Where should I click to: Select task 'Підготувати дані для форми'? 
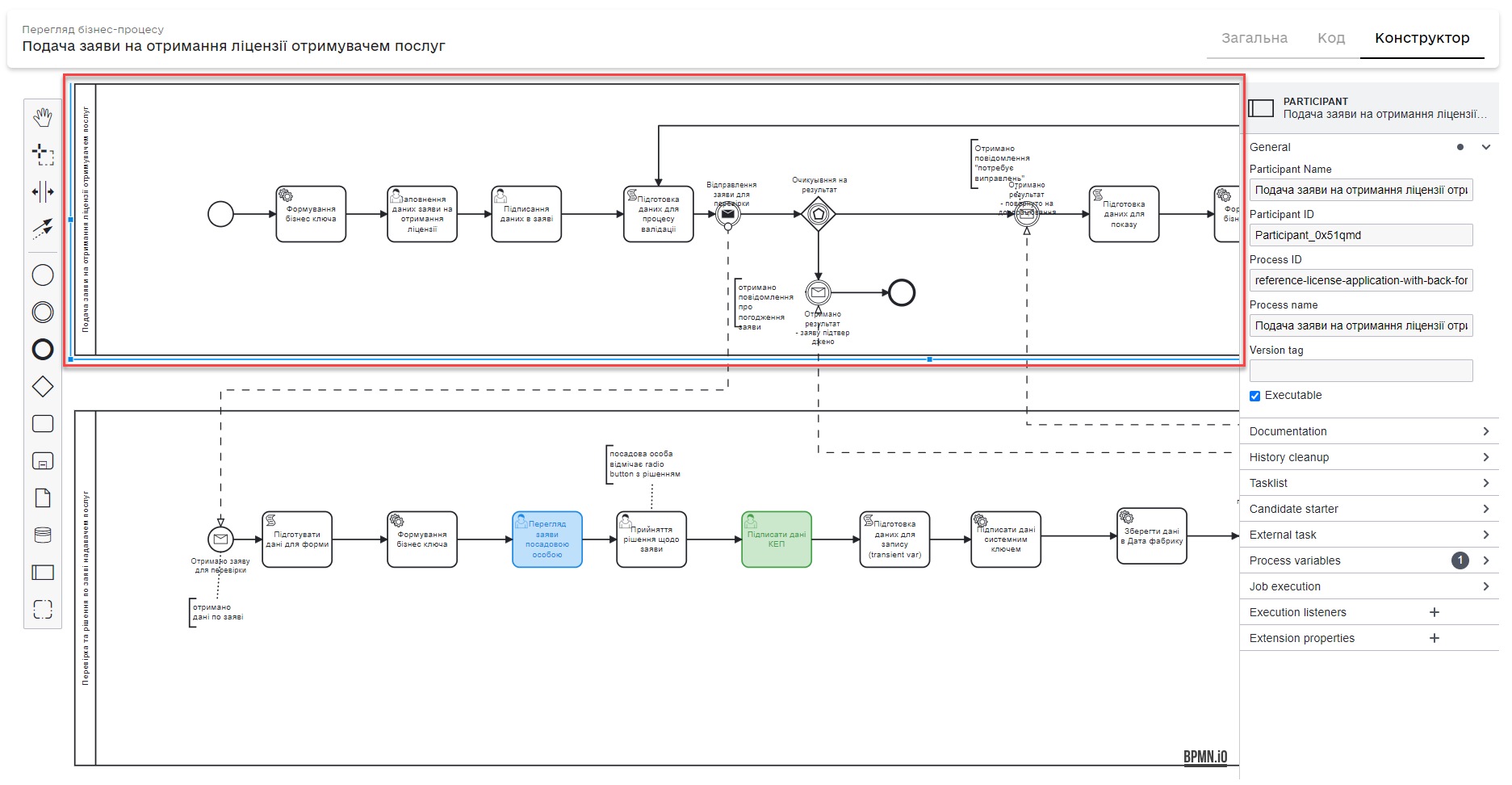[297, 539]
